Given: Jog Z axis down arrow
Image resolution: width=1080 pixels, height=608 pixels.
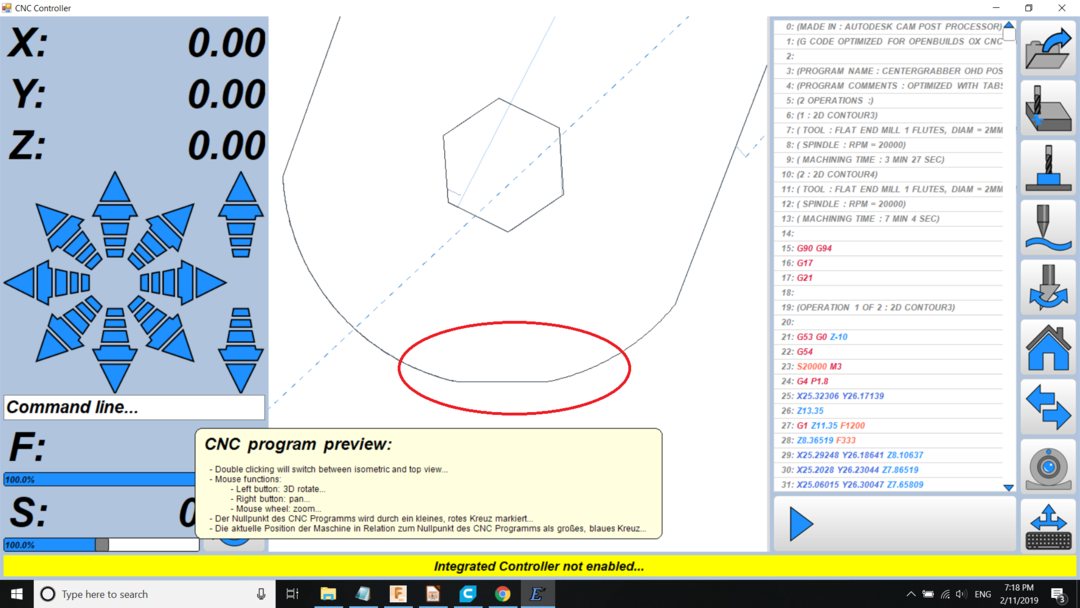Looking at the screenshot, I should click(x=241, y=350).
